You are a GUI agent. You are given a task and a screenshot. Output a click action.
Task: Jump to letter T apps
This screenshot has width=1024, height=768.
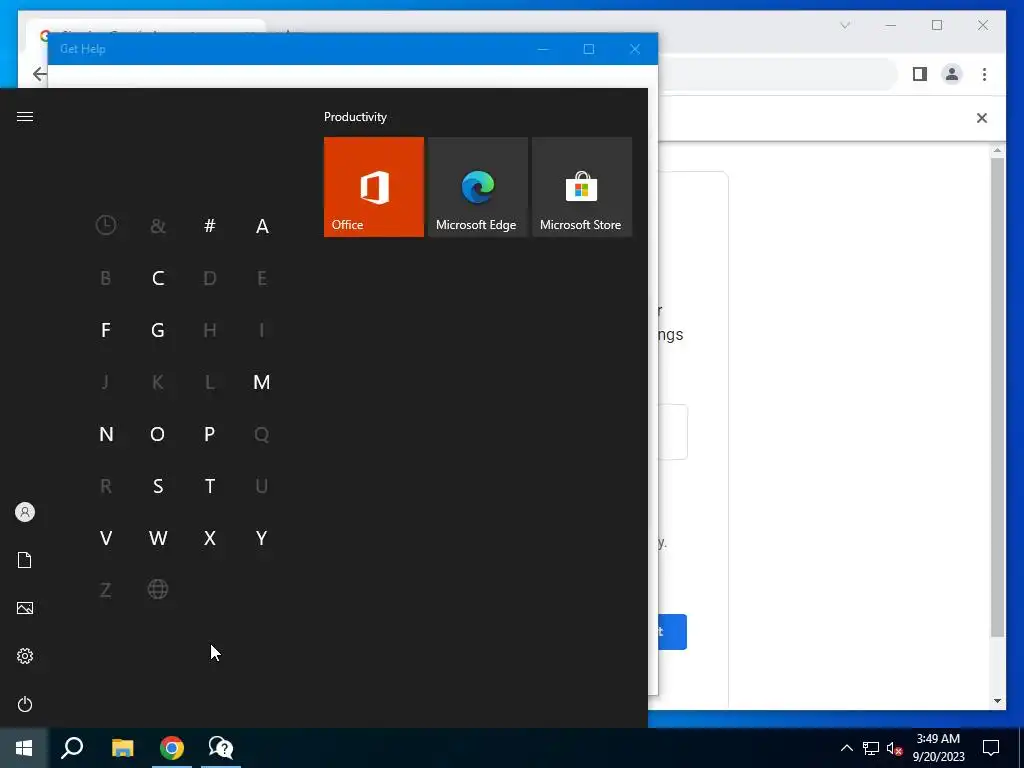click(x=210, y=486)
